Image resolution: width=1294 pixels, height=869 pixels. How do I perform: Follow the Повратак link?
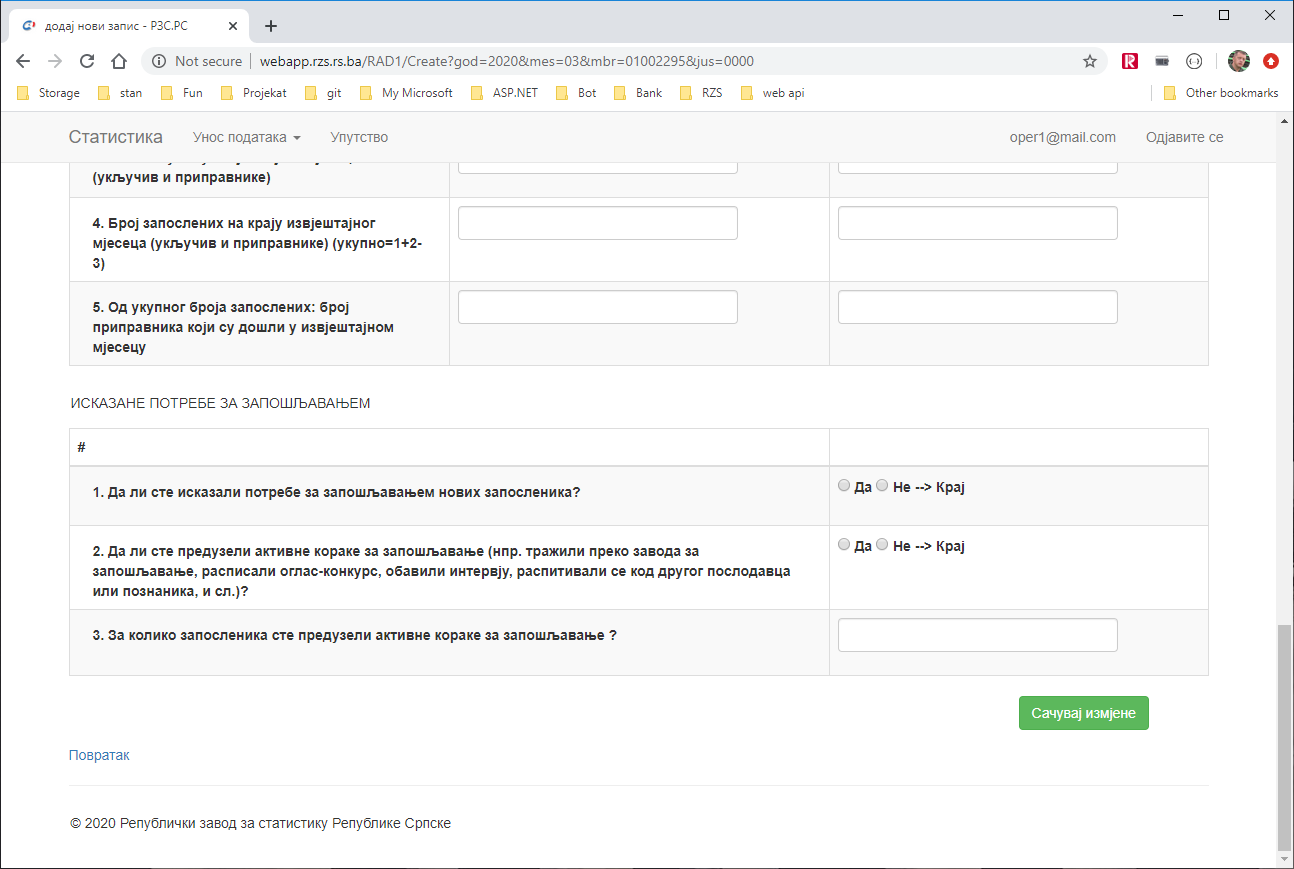click(99, 755)
